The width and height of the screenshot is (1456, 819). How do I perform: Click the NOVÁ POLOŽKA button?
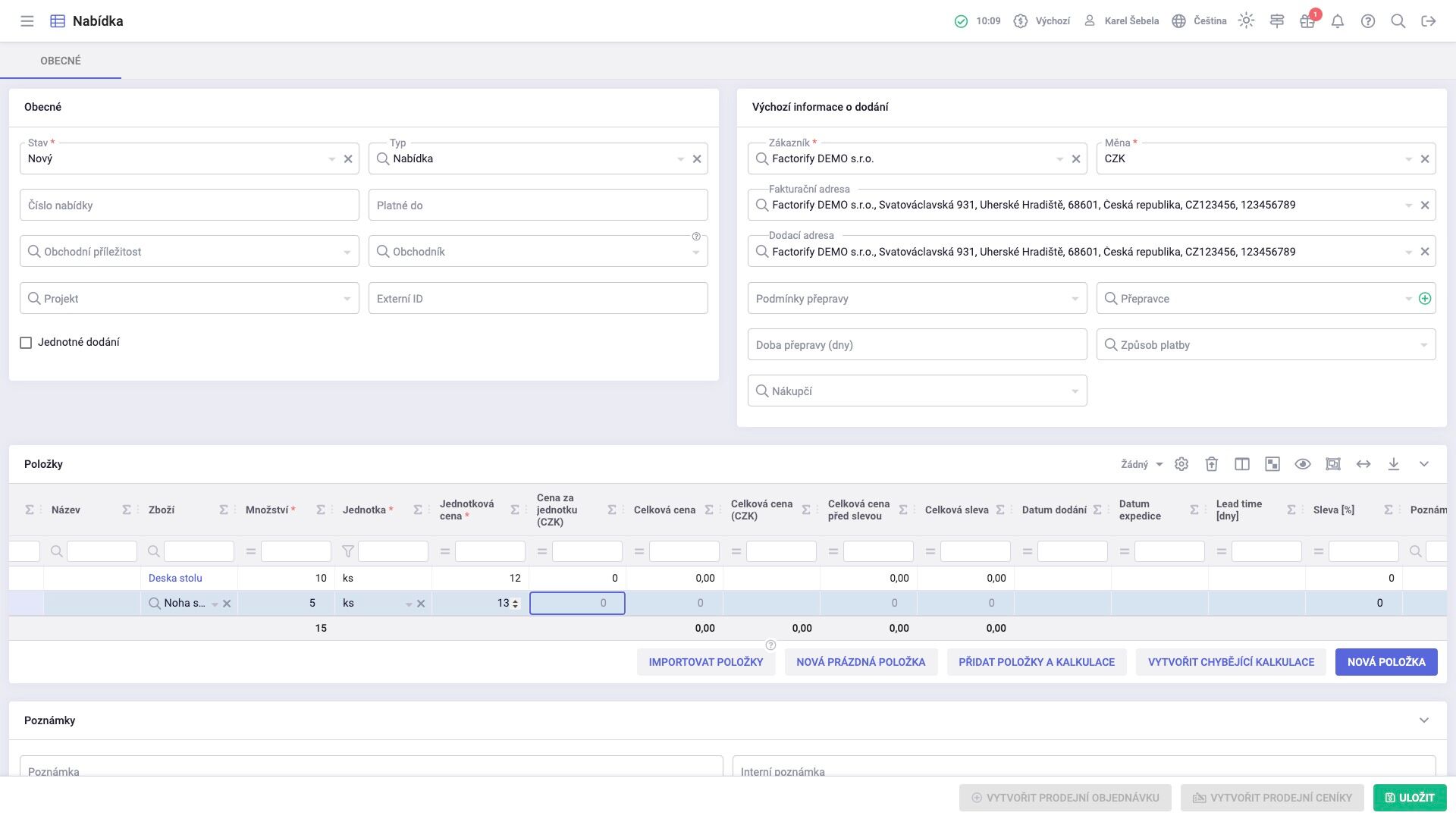(1386, 662)
